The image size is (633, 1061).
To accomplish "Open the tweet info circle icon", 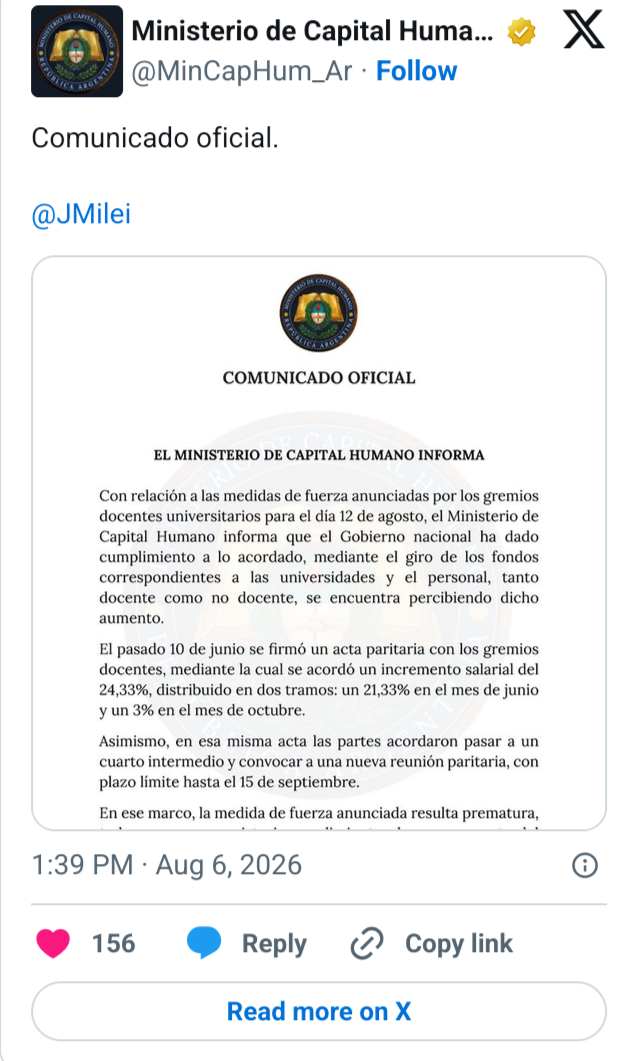I will click(x=585, y=865).
